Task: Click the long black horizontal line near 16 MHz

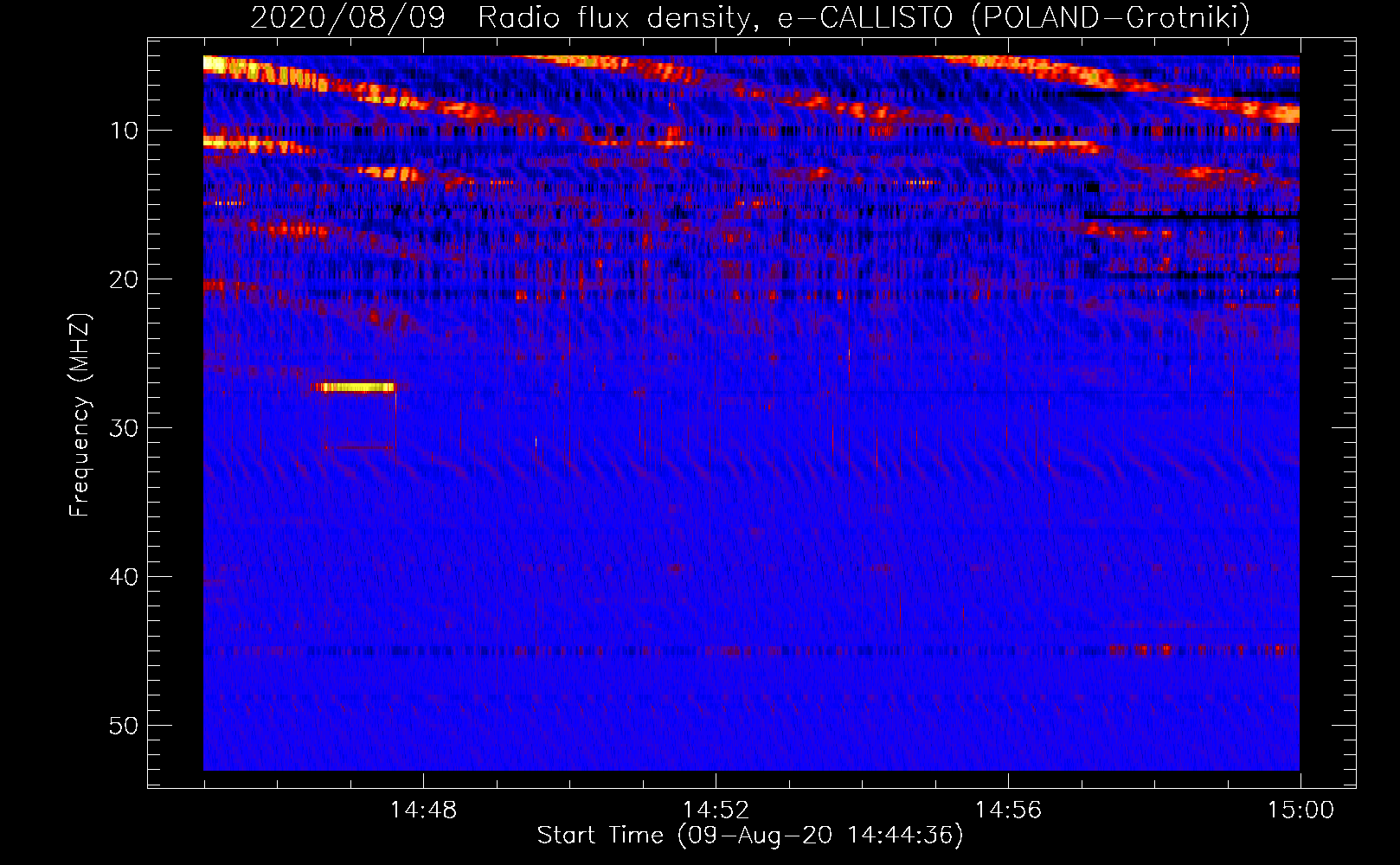Action: pos(1192,215)
